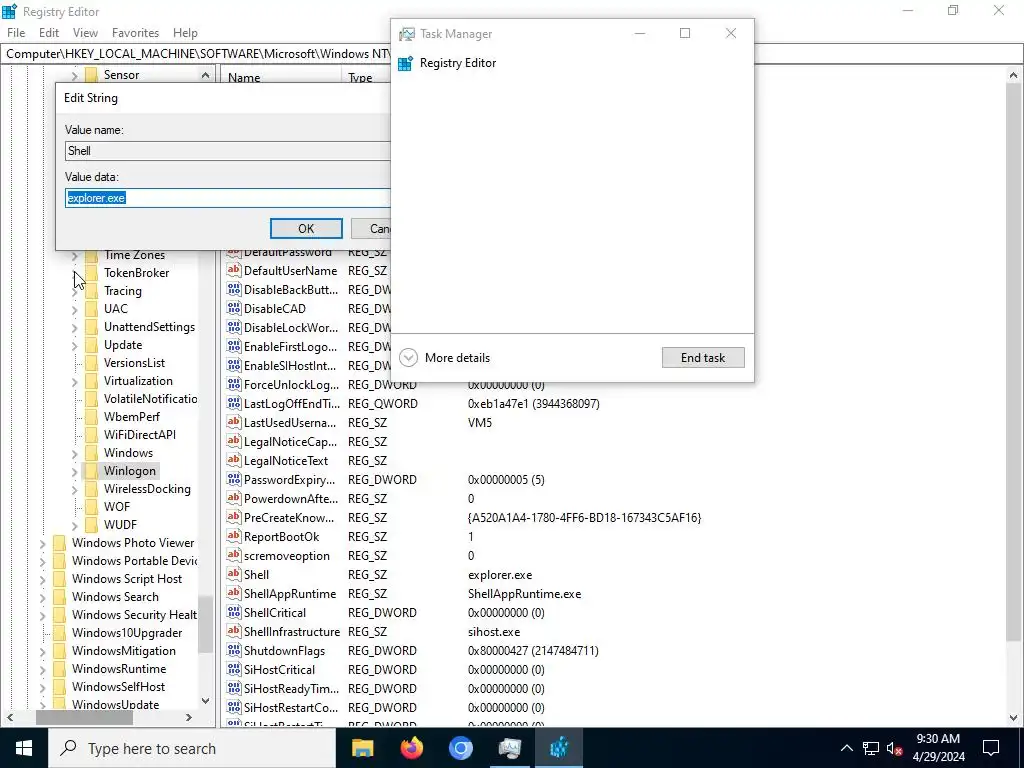This screenshot has height=768, width=1024.
Task: Click the PasswordExpiry... DWORD icon
Action: [x=233, y=480]
